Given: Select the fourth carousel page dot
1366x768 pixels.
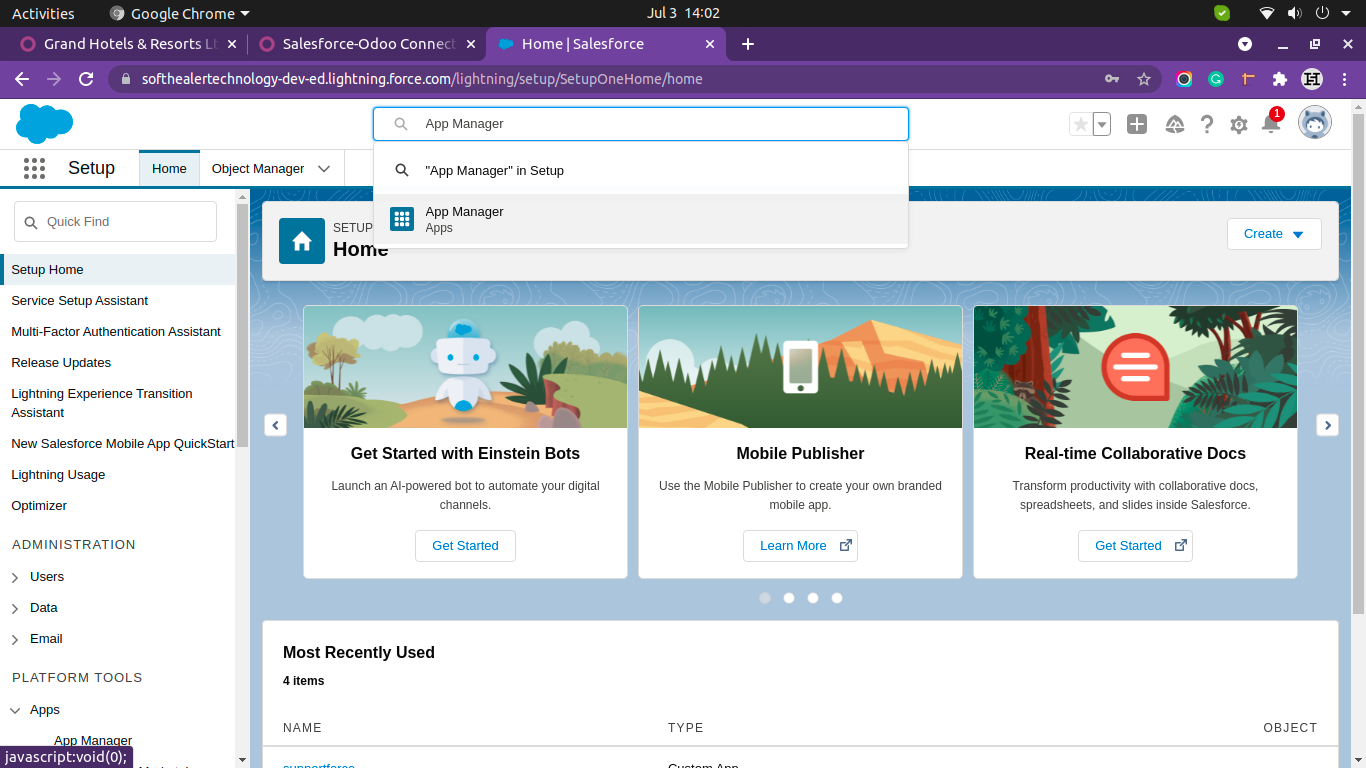Looking at the screenshot, I should [837, 598].
